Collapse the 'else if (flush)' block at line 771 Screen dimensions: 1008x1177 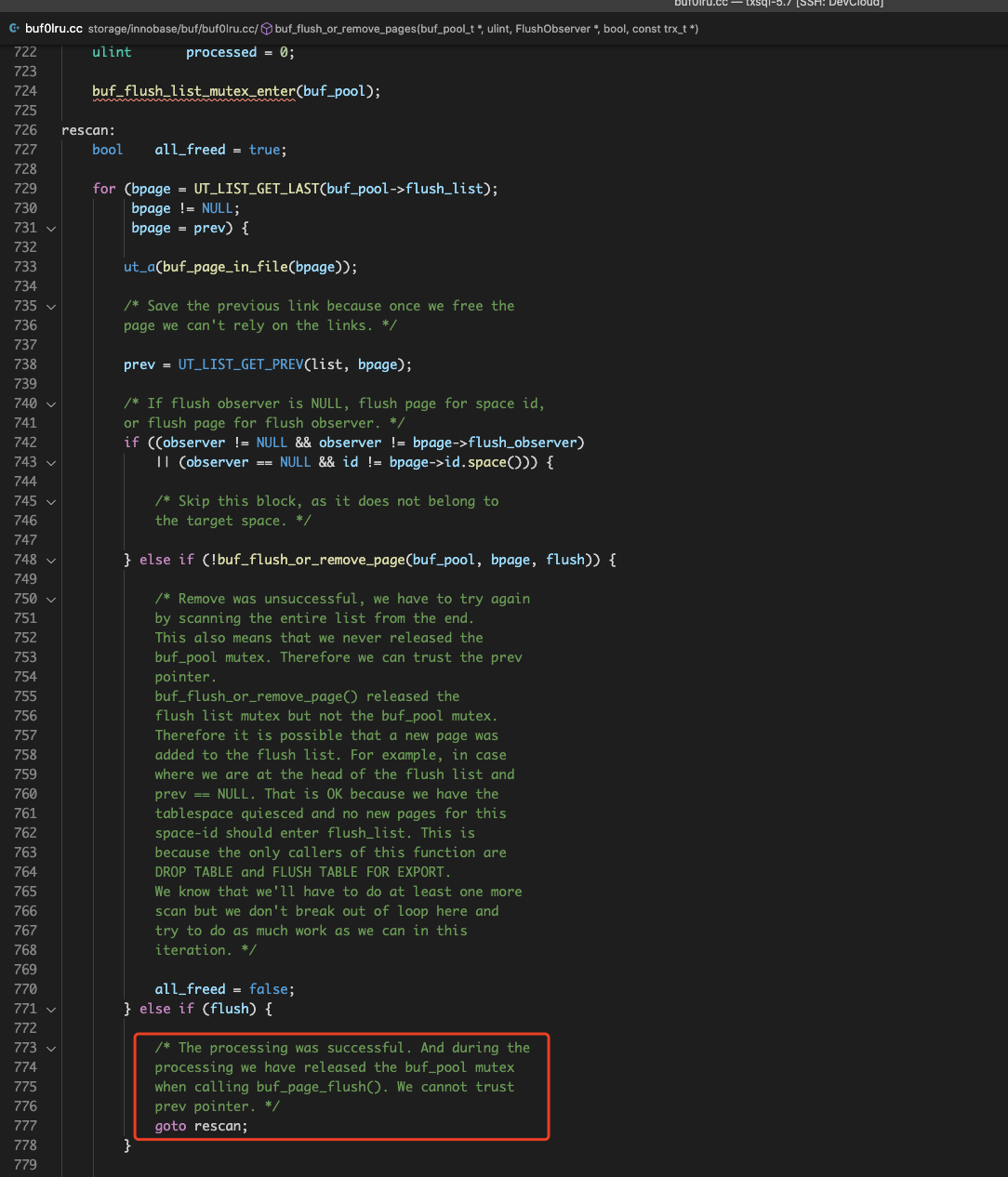[x=51, y=1009]
